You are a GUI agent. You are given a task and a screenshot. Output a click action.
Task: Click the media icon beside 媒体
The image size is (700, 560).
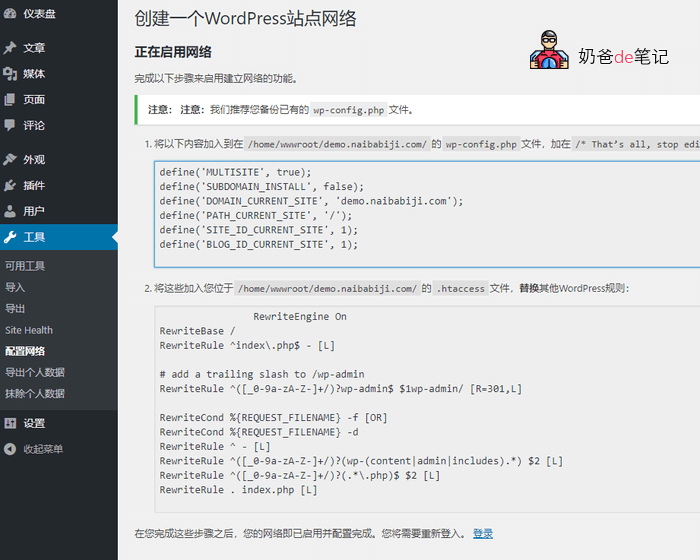pyautogui.click(x=10, y=74)
